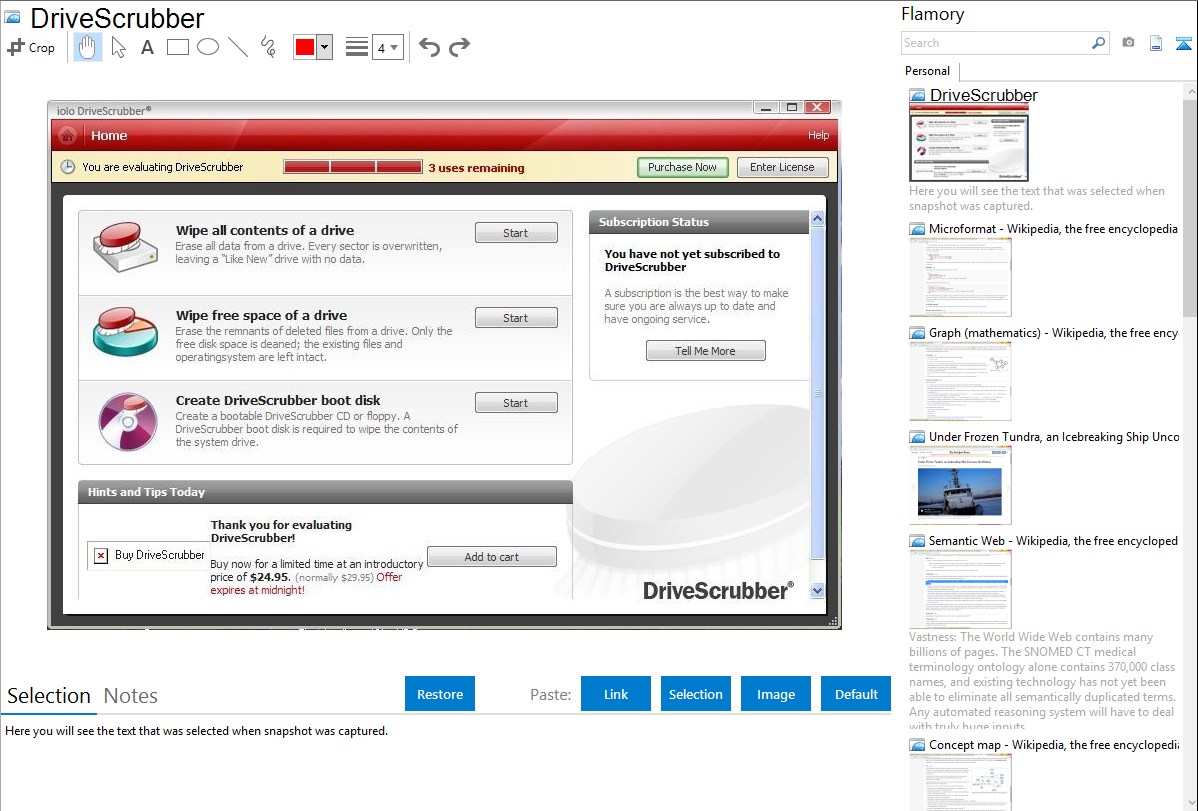Click the sidebar scrollbar up arrow

(x=1191, y=91)
